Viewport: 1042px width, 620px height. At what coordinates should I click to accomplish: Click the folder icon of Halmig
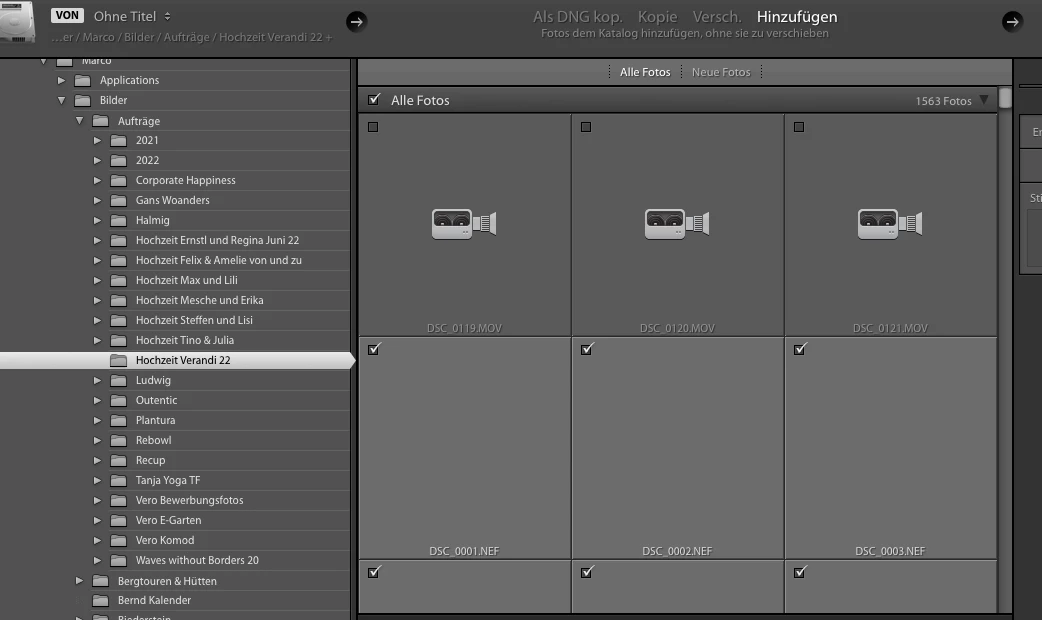(x=118, y=220)
